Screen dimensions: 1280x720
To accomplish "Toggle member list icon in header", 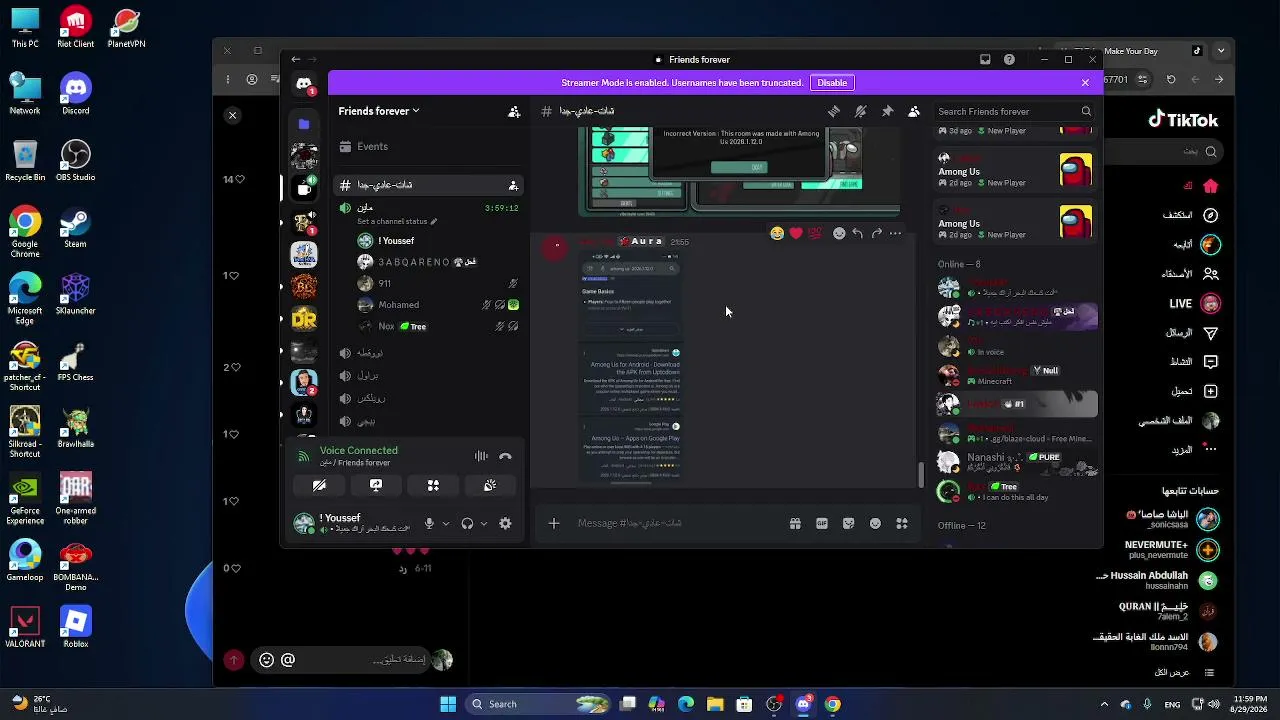I will pyautogui.click(x=914, y=112).
